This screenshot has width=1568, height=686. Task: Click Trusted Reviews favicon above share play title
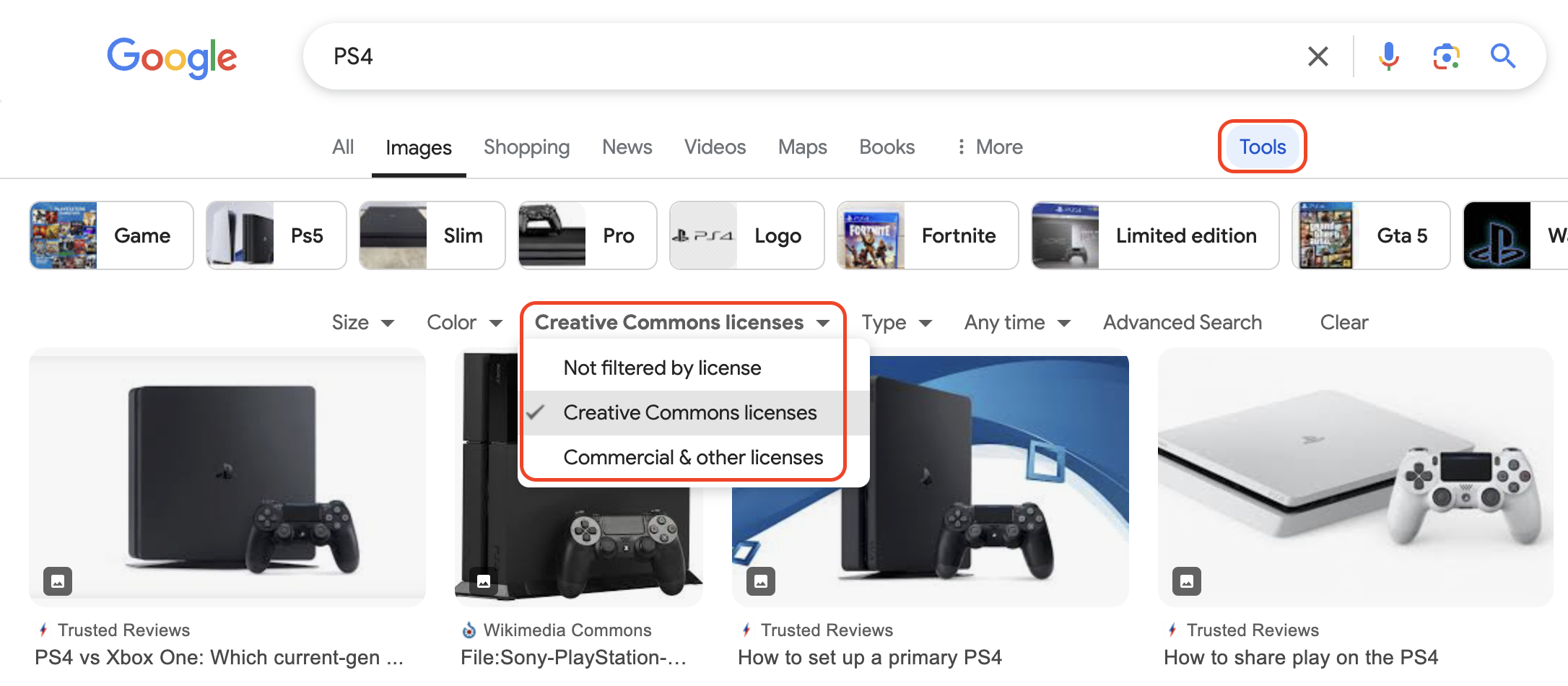click(1172, 630)
